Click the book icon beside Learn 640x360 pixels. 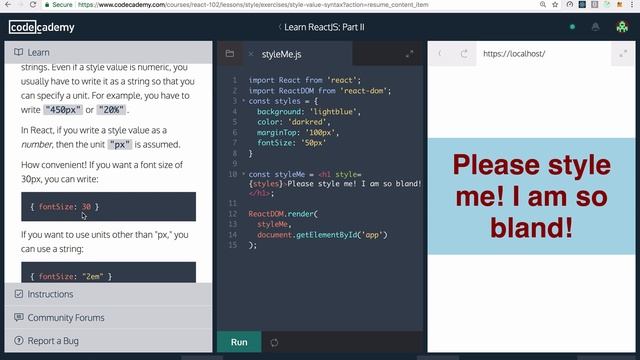click(x=18, y=52)
